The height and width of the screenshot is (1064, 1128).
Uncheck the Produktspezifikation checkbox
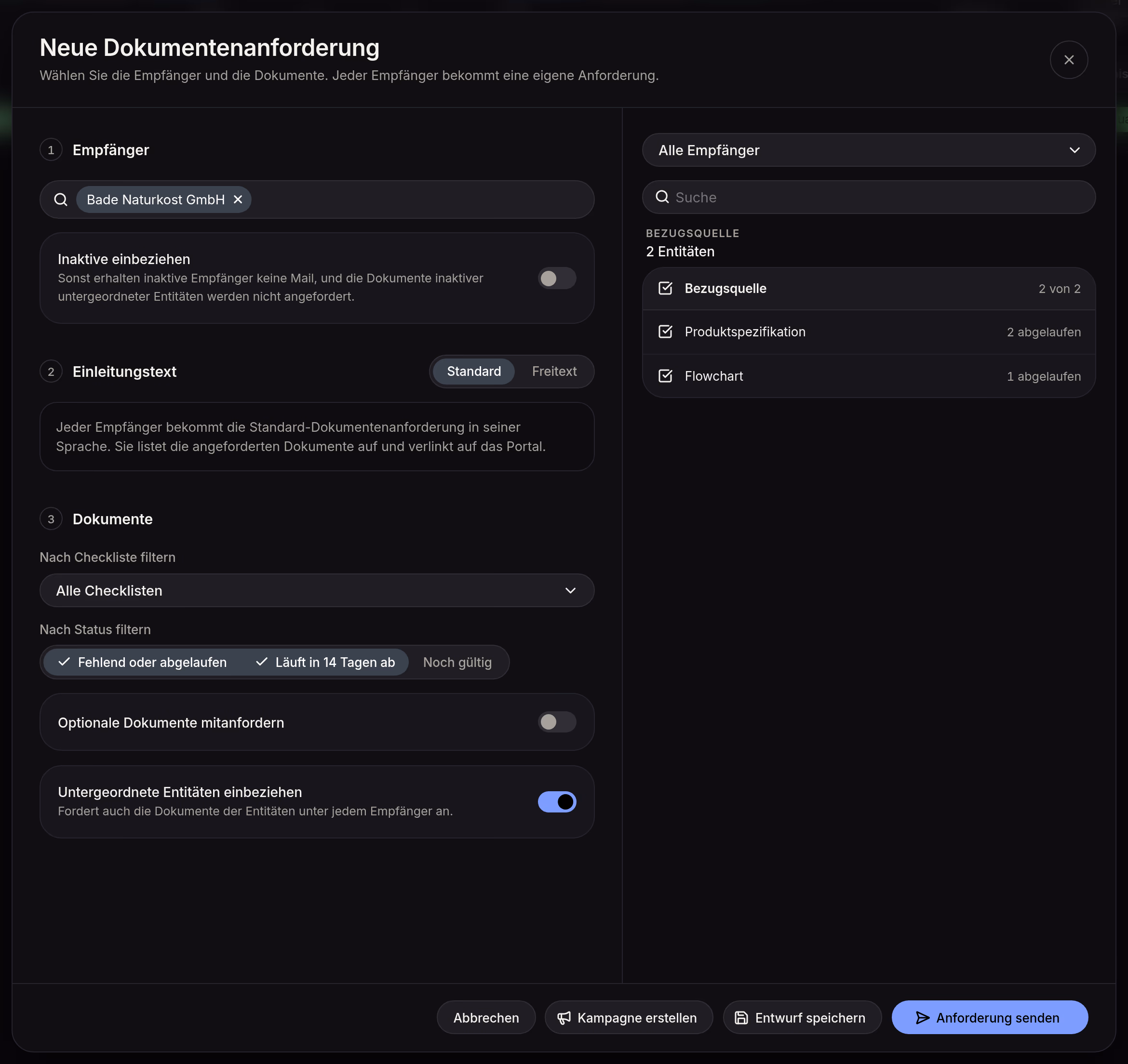(x=665, y=331)
